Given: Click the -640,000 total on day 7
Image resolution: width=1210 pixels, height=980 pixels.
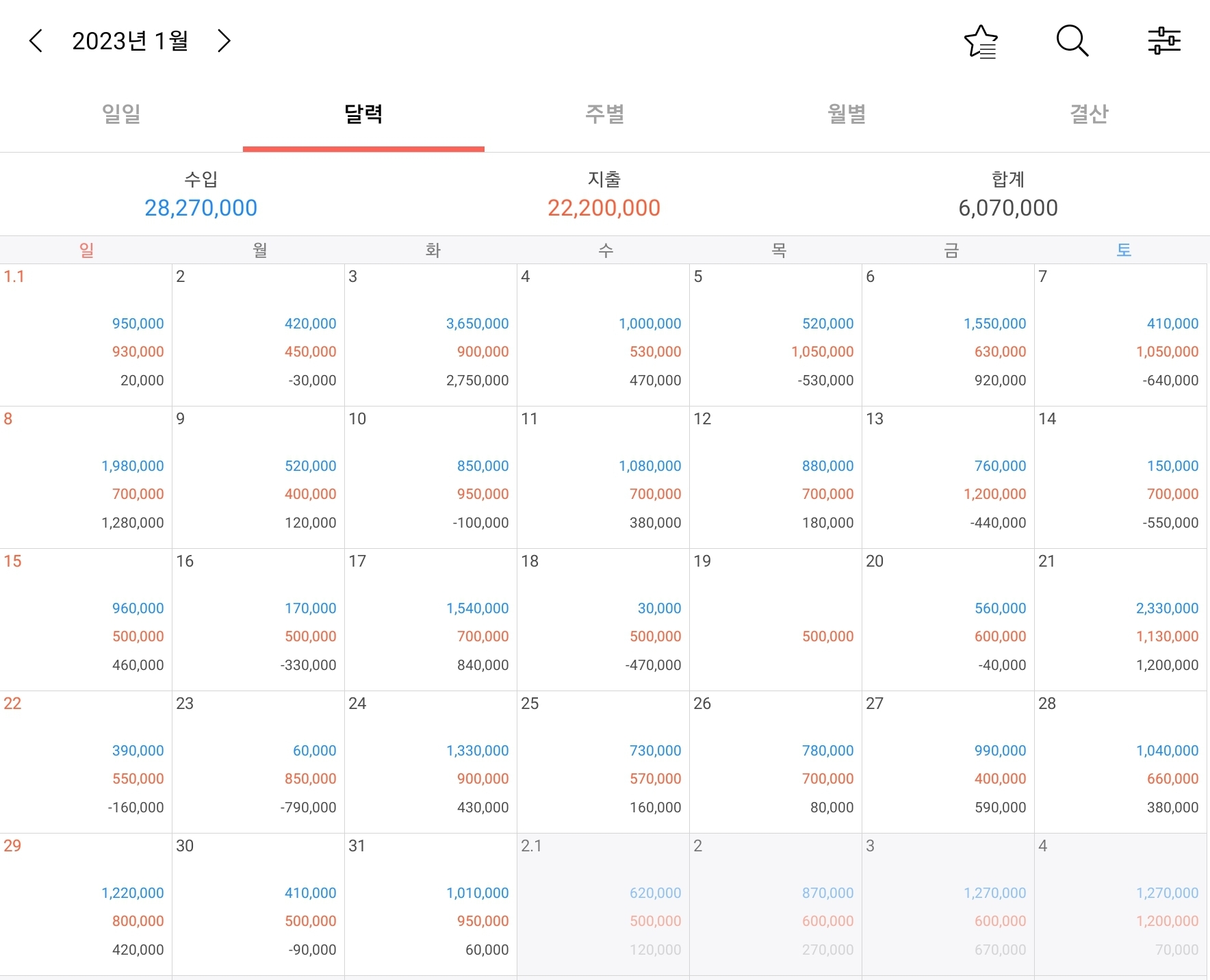Looking at the screenshot, I should pos(1170,381).
